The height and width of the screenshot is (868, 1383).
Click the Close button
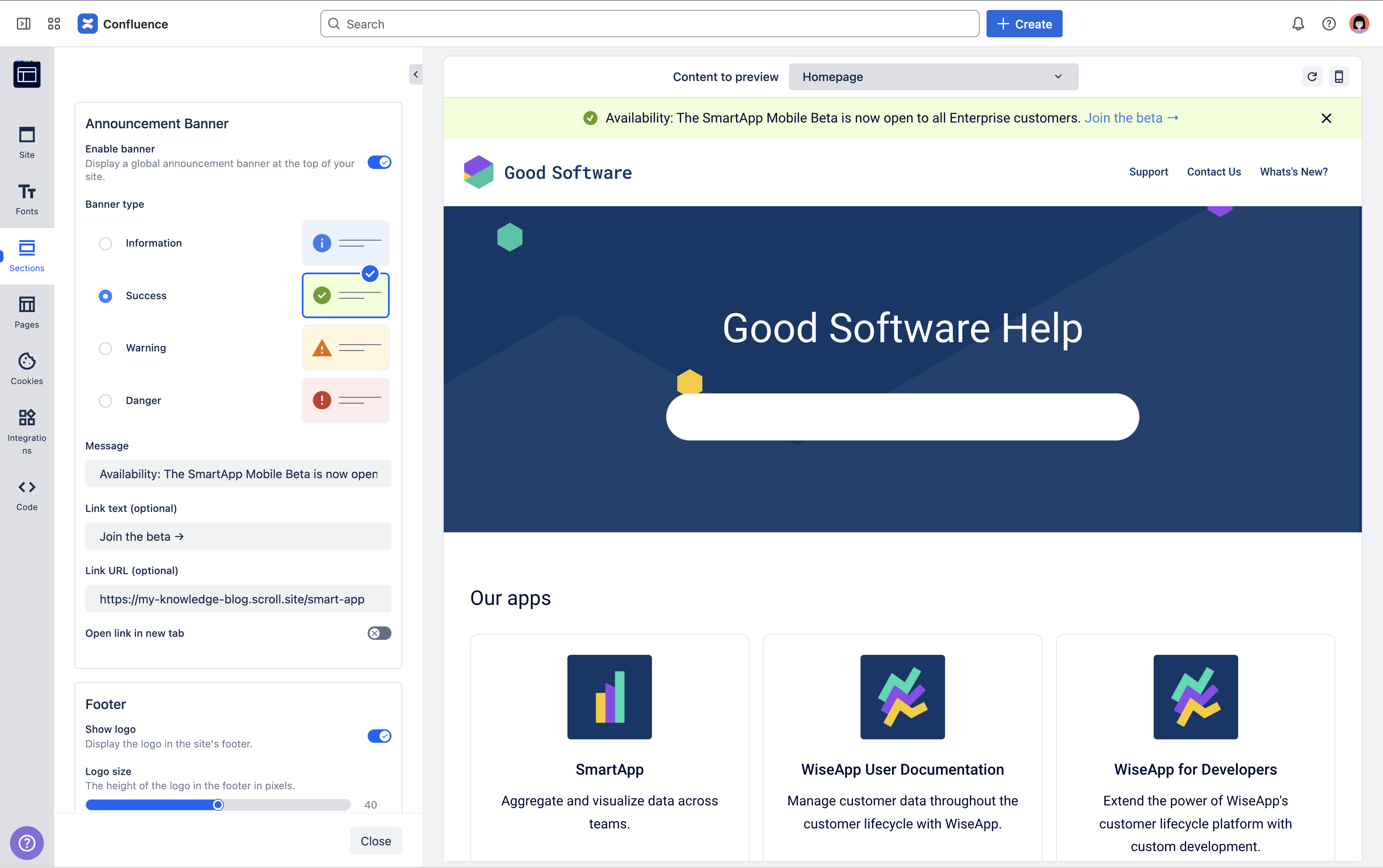tap(375, 840)
